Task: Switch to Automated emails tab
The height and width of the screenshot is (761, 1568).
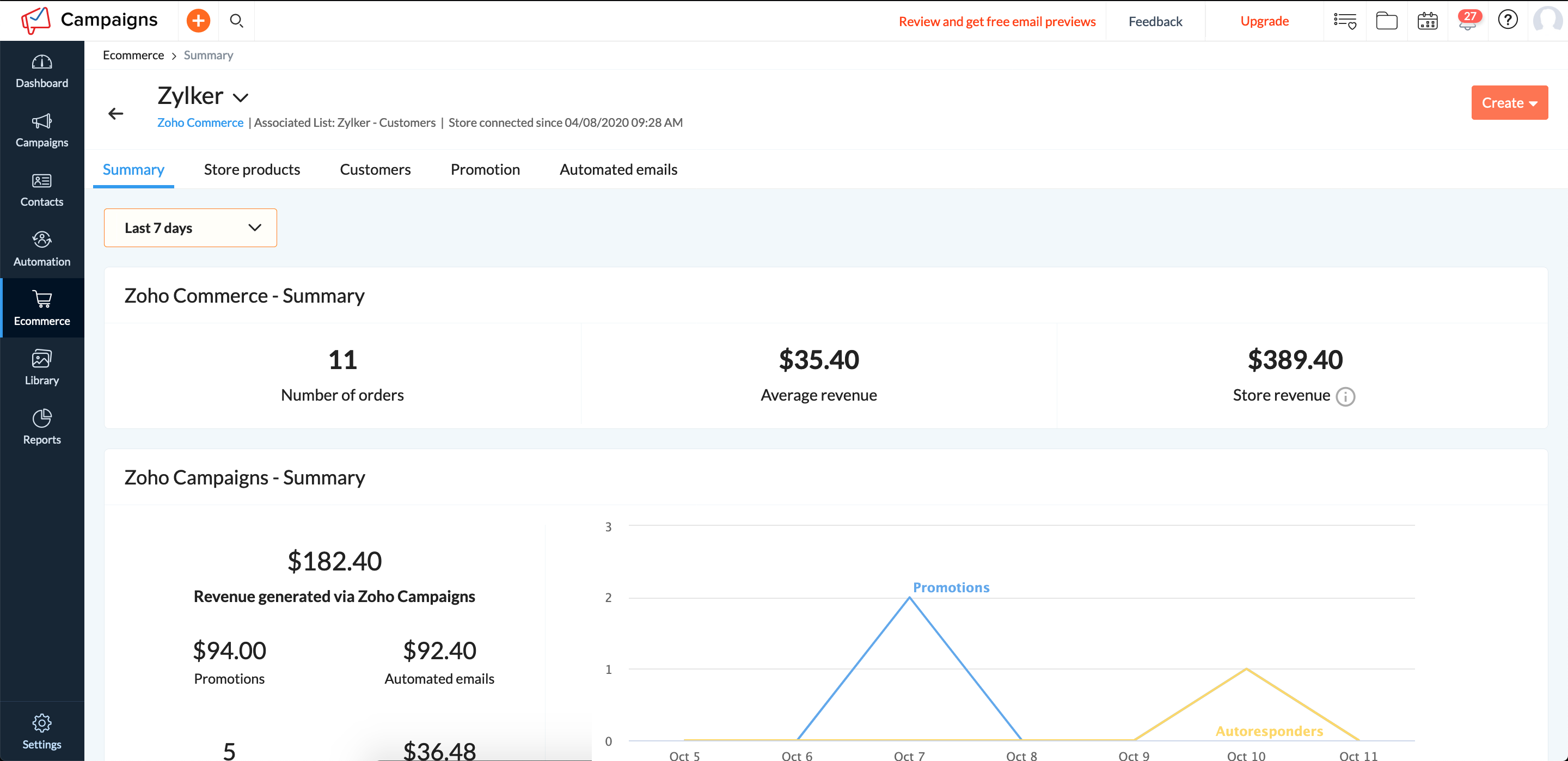Action: 618,169
